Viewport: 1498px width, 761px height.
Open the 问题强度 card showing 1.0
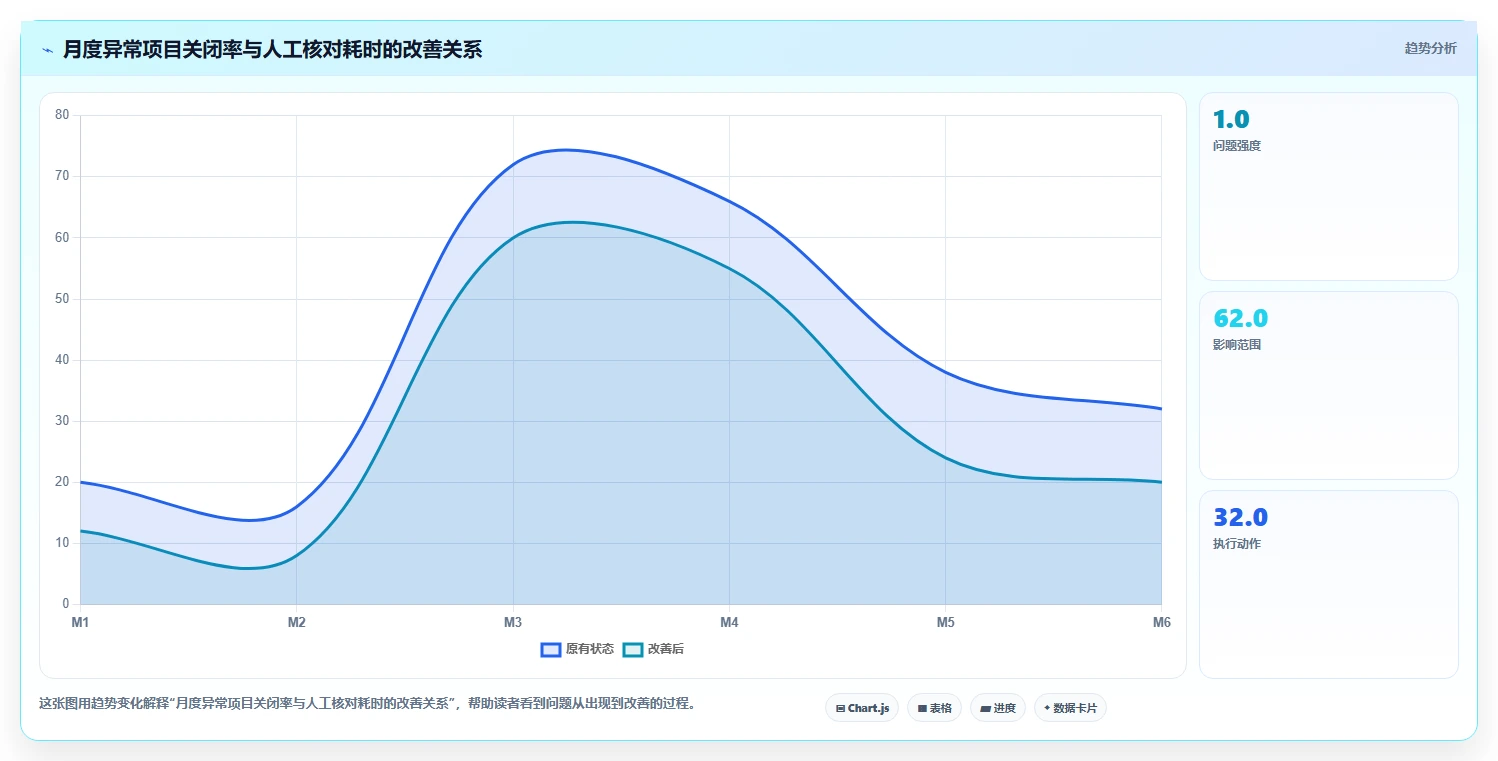1328,186
